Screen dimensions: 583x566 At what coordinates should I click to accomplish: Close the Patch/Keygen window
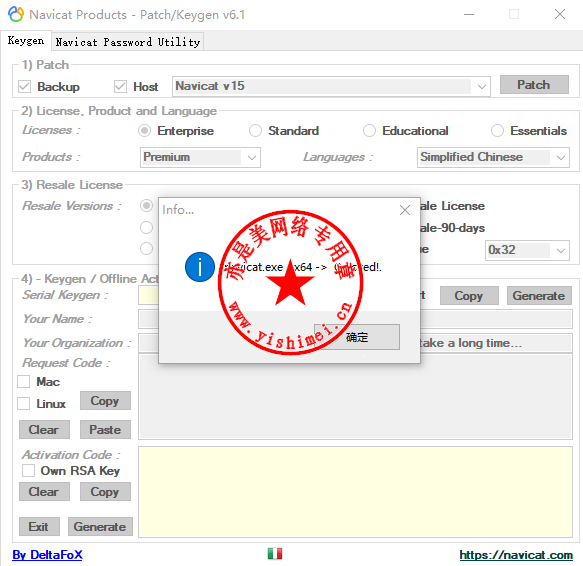pos(560,15)
